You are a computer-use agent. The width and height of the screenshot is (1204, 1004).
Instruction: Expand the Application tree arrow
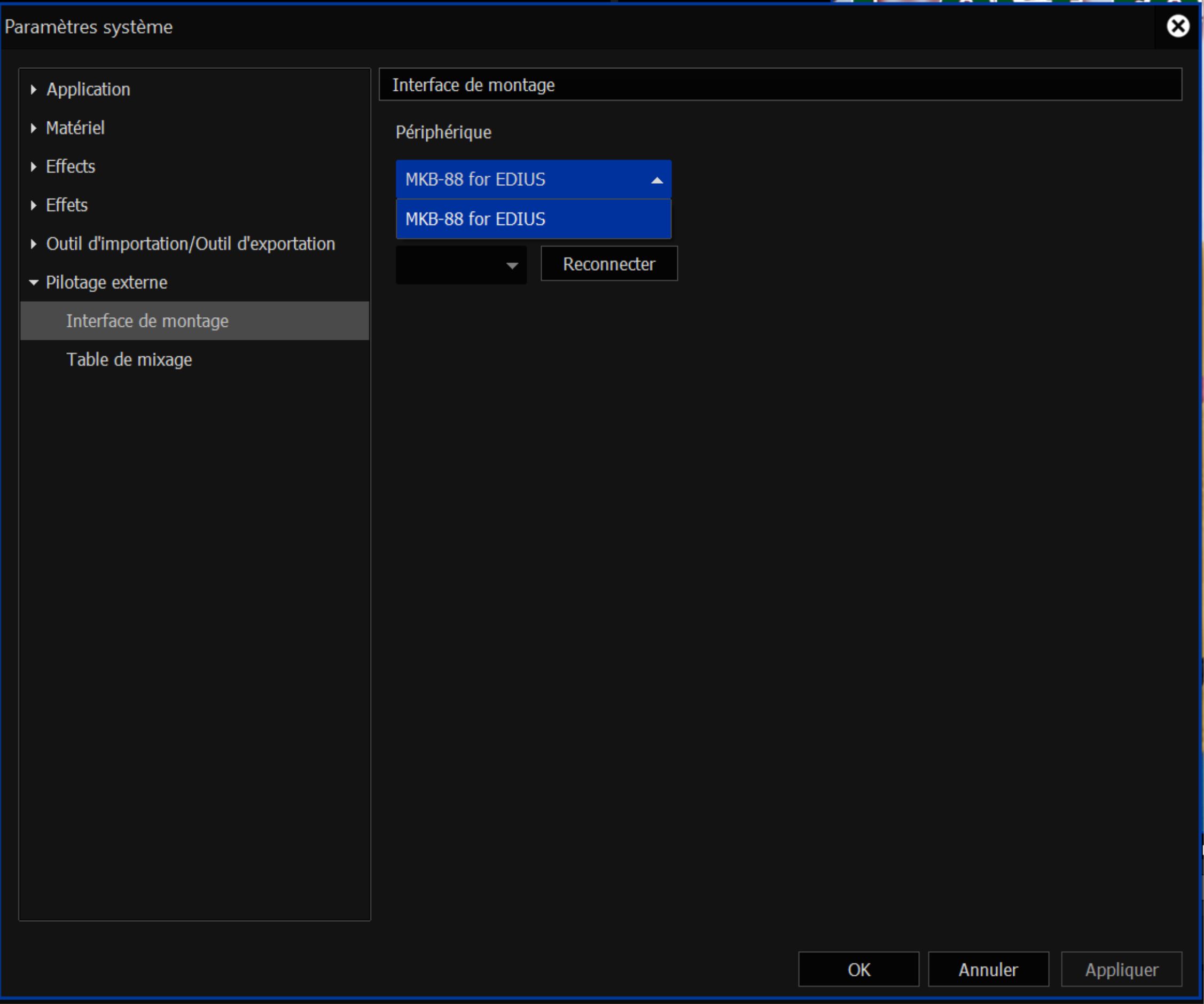pyautogui.click(x=33, y=89)
